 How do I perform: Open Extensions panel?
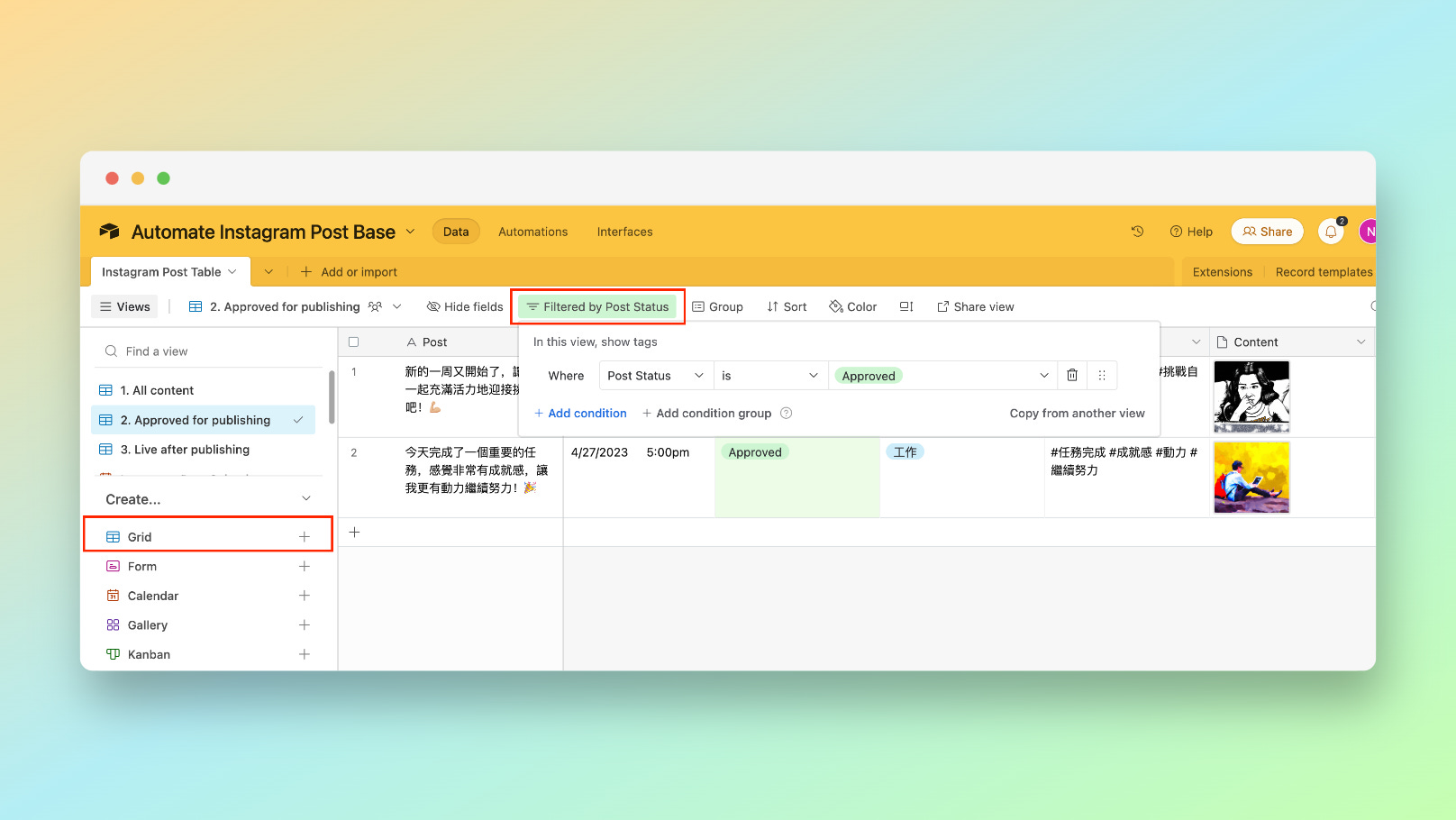pos(1223,272)
